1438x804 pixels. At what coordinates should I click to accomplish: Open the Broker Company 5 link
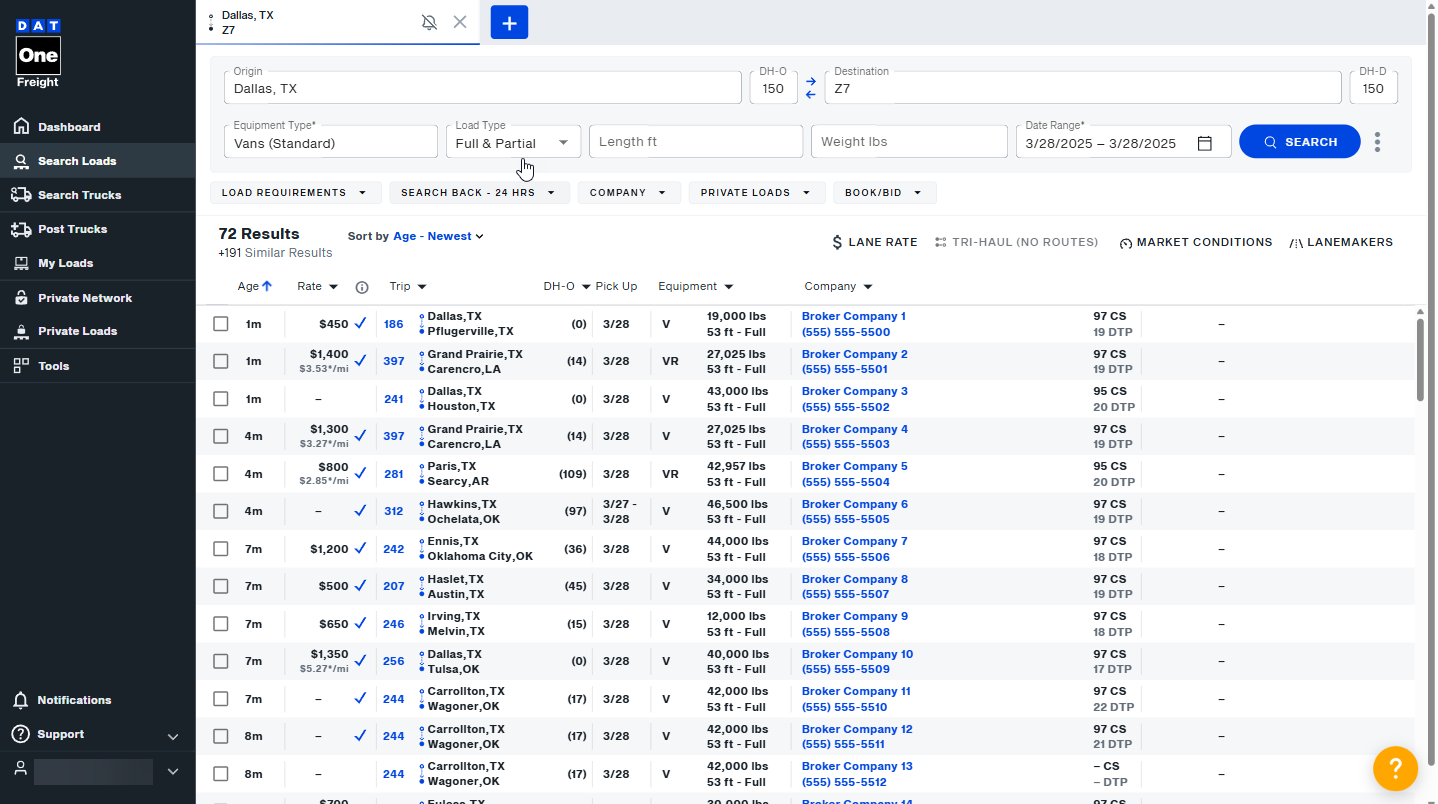(854, 466)
